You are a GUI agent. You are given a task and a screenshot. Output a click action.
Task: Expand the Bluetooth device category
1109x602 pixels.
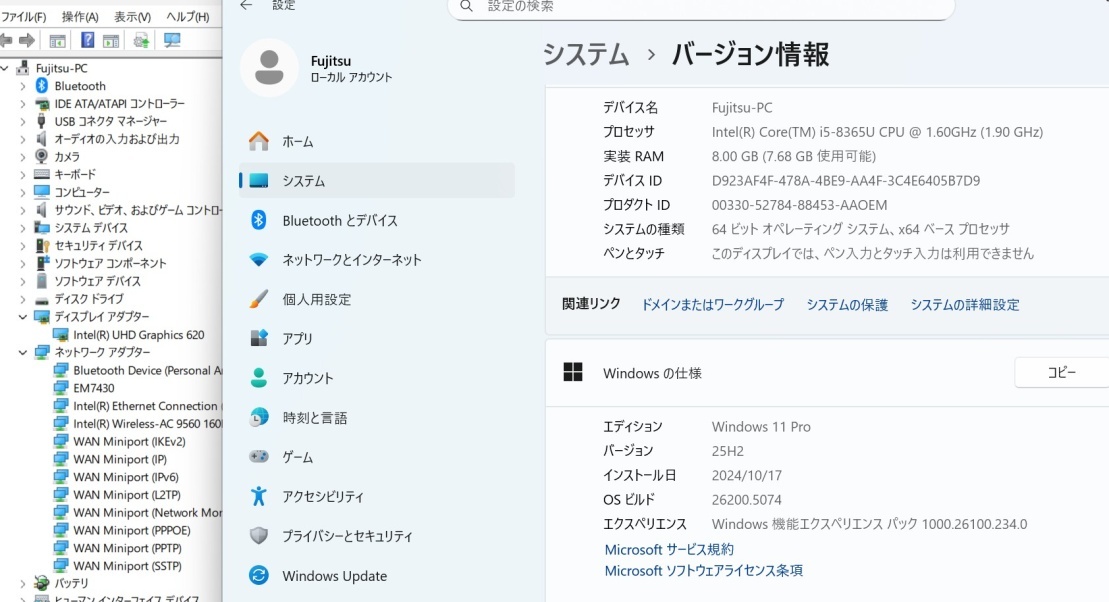23,86
